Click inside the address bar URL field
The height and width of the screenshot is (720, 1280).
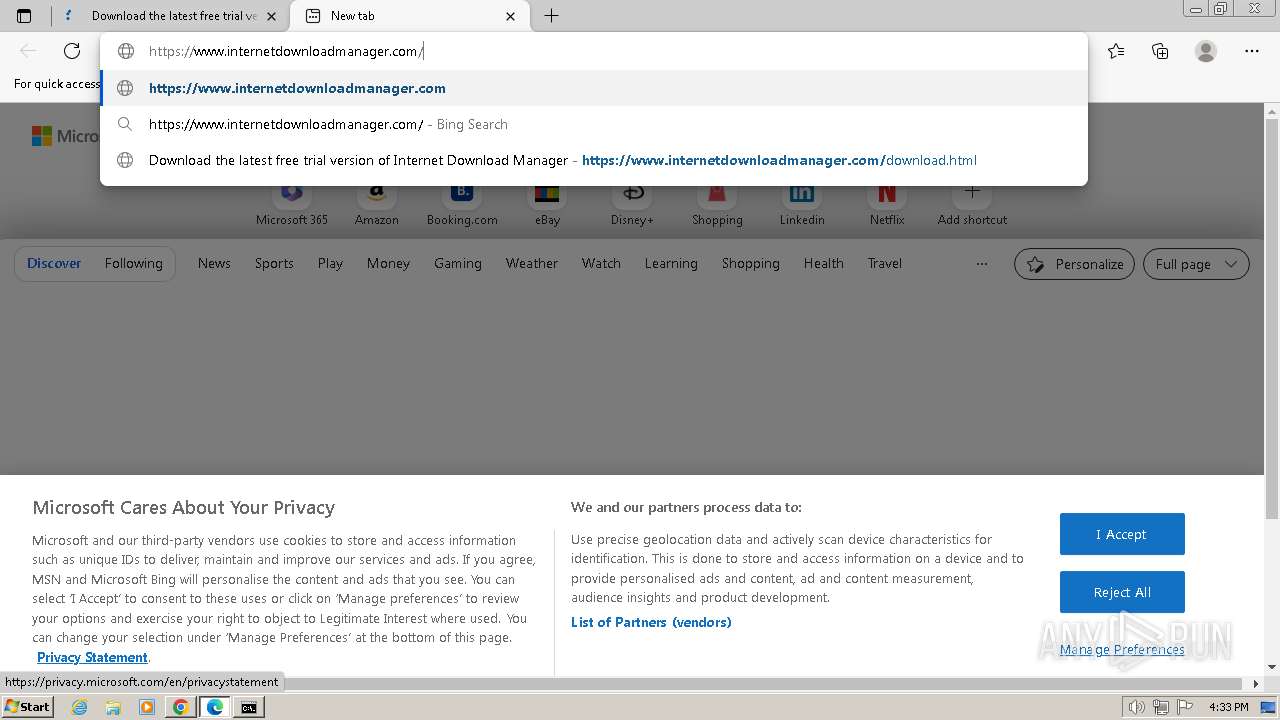click(x=593, y=51)
